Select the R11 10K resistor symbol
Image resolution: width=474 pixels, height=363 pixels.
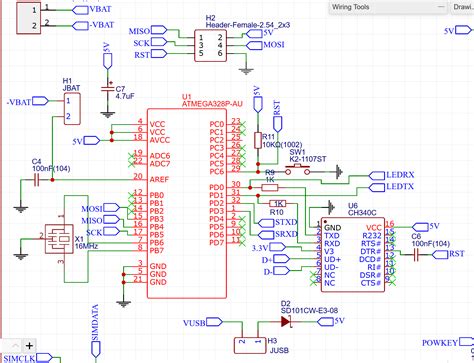coord(258,140)
